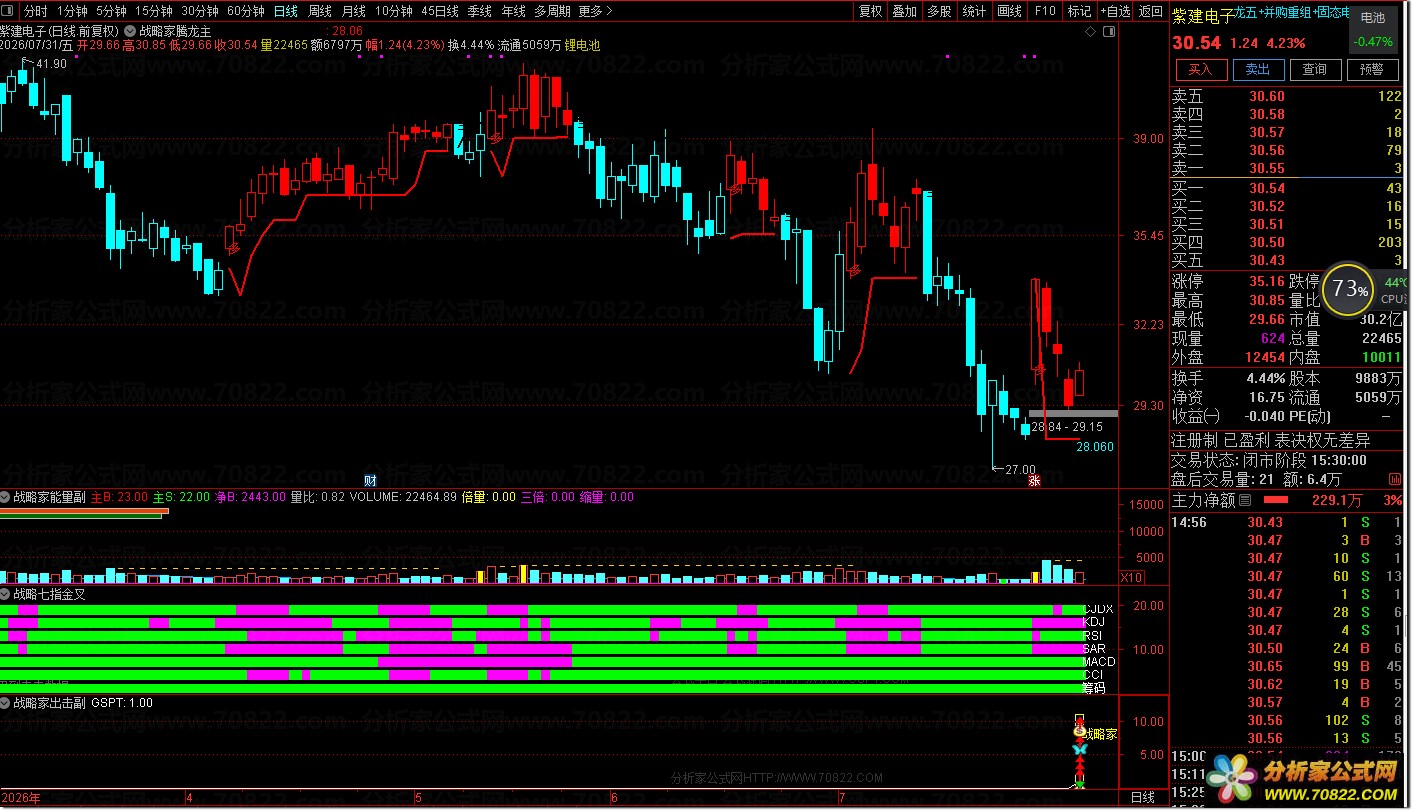This screenshot has width=1414, height=811.
Task: Click the 涨停 value 35.16
Action: click(1267, 281)
